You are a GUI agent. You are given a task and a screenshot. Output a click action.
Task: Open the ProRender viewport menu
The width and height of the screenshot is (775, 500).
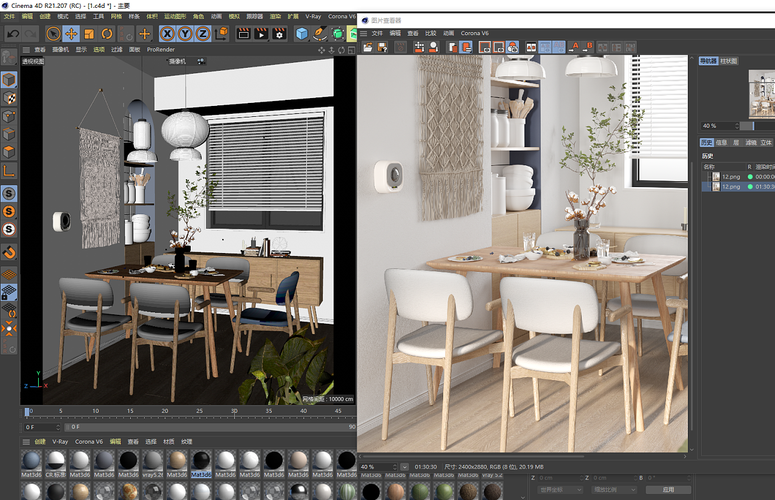click(160, 48)
